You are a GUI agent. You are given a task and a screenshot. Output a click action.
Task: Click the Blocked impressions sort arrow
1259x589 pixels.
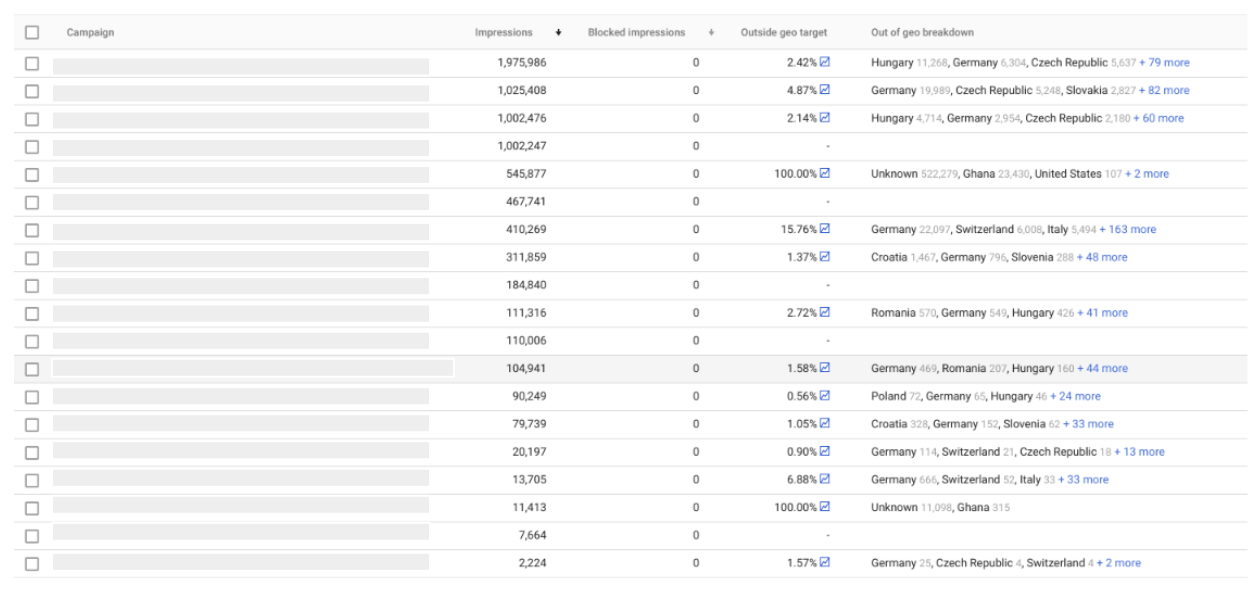point(712,30)
